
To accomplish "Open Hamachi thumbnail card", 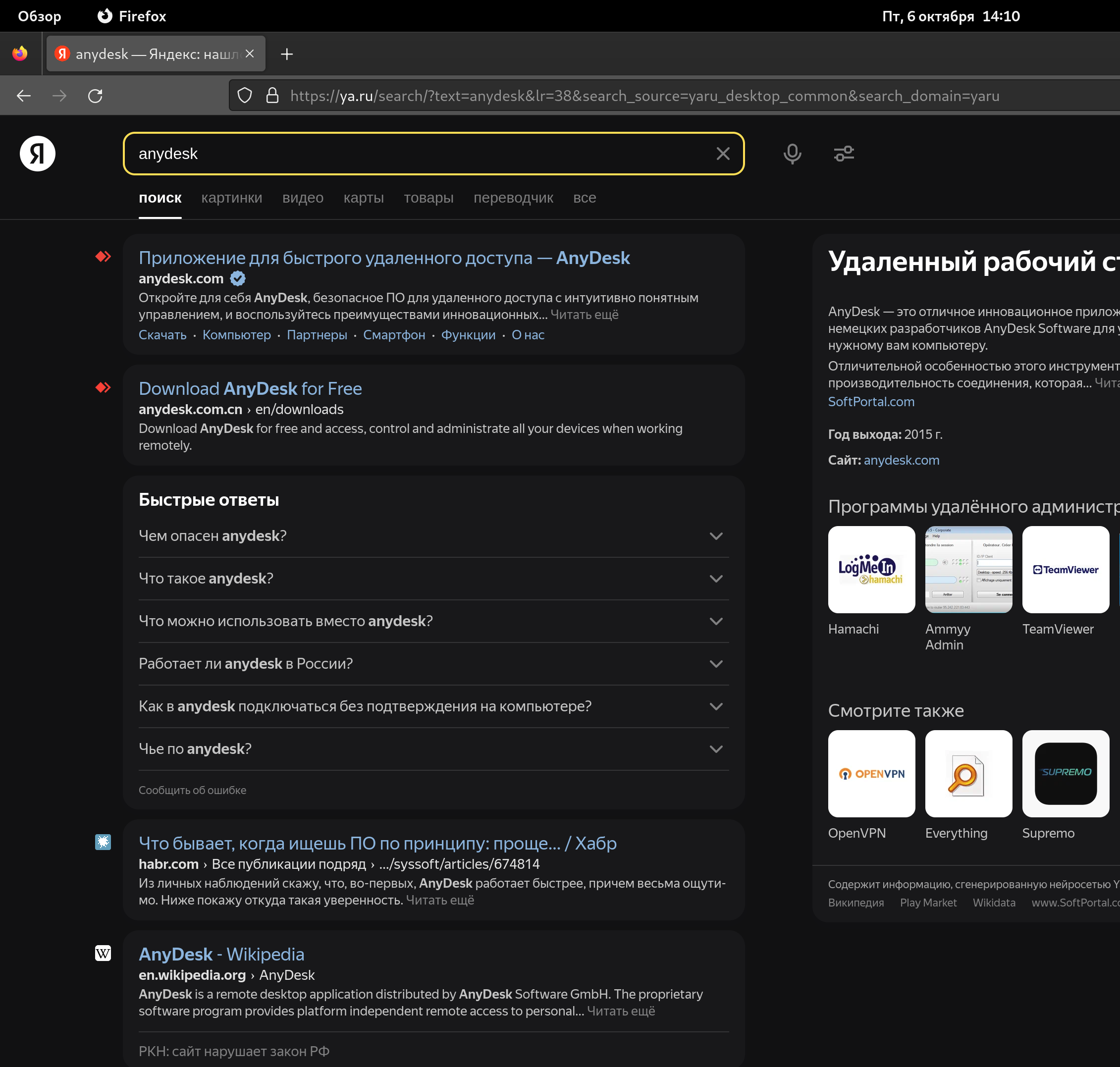I will tap(871, 570).
